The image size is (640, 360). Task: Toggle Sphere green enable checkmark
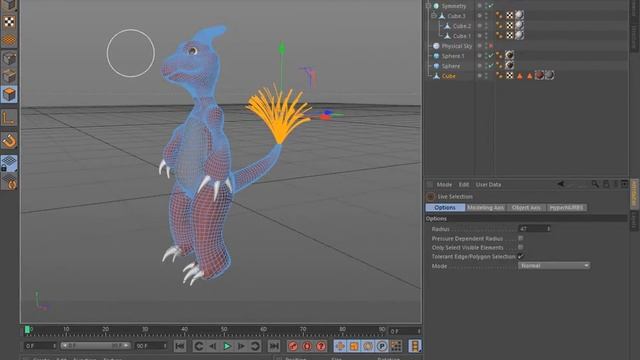coord(491,66)
